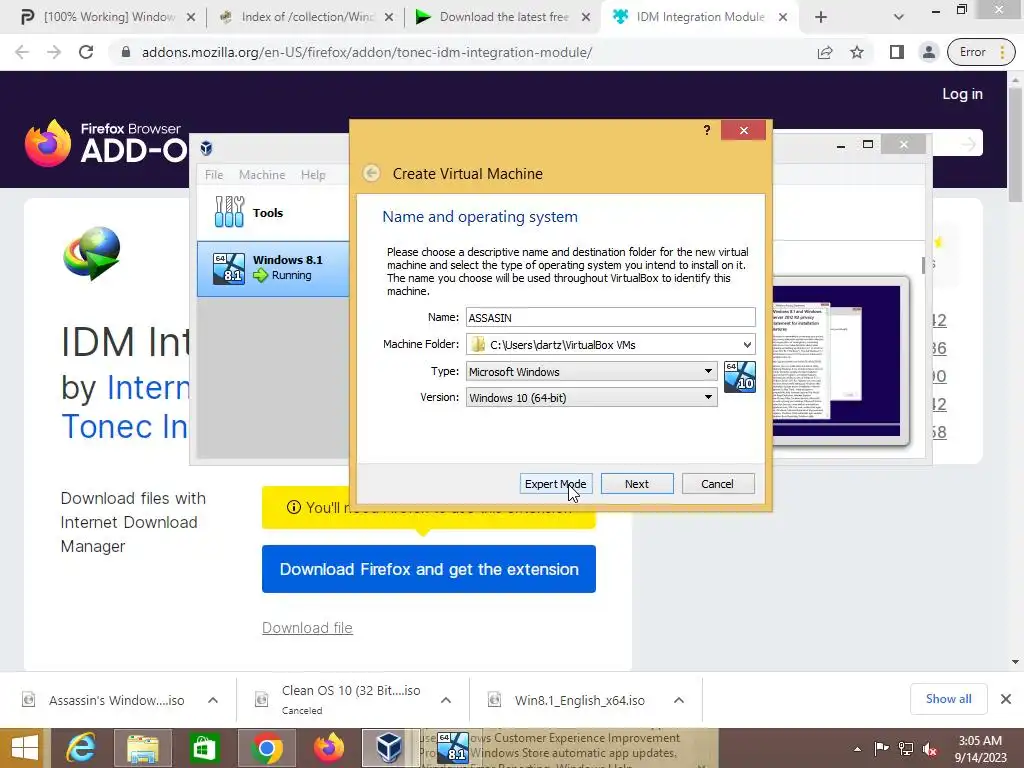Click the address bar URL
The width and height of the screenshot is (1024, 768).
pos(367,52)
